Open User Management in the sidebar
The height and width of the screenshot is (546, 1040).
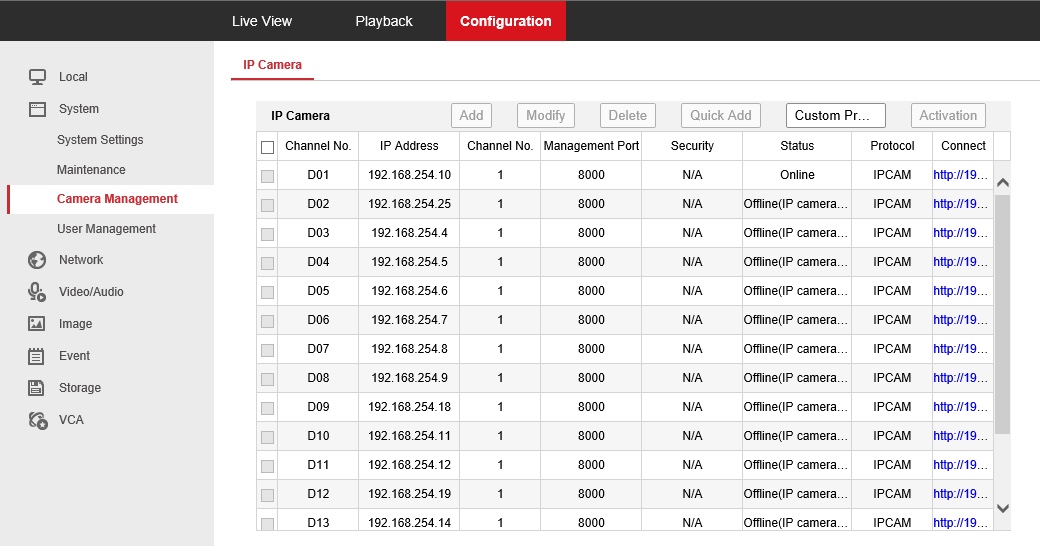click(x=106, y=229)
